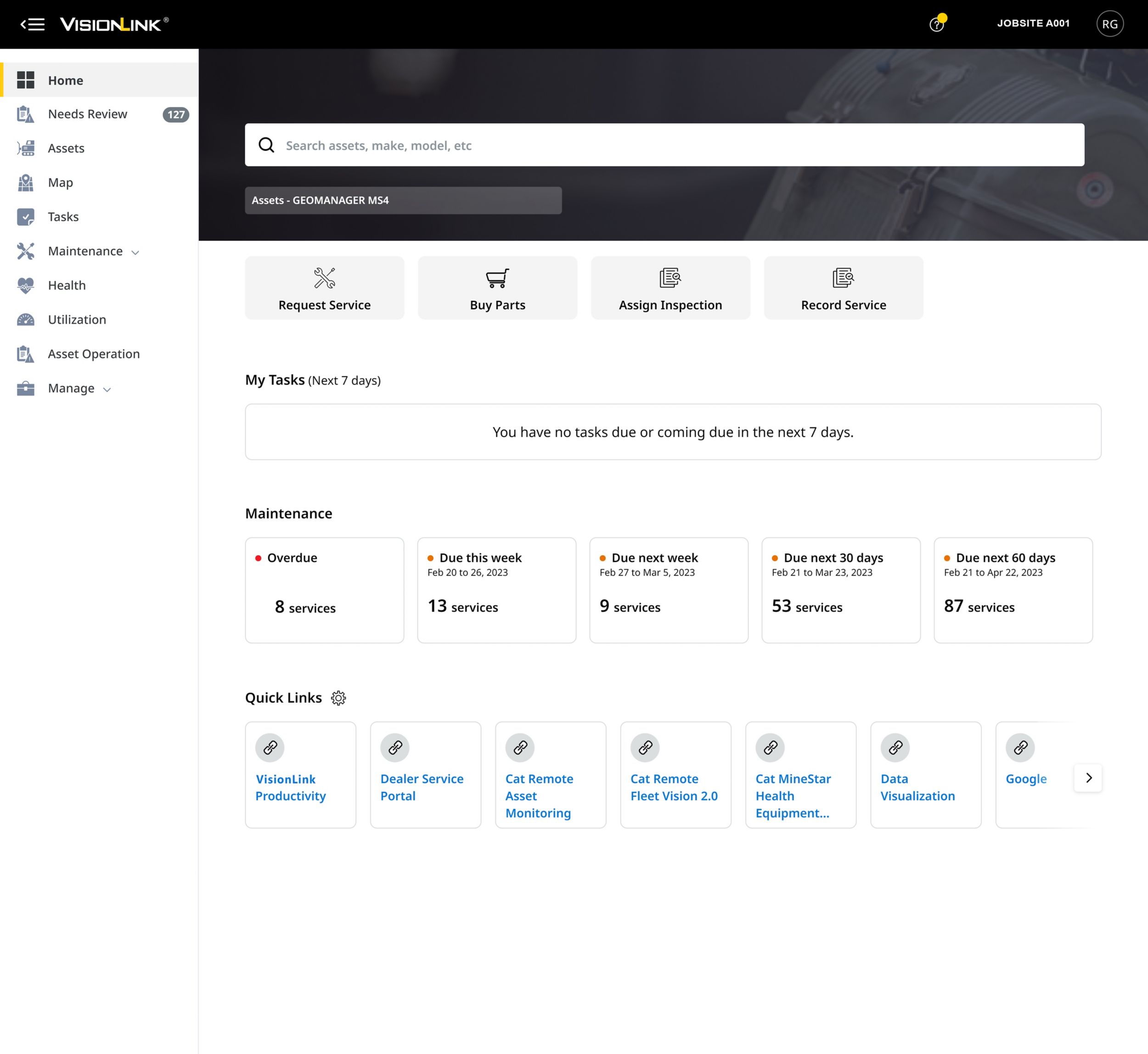Expand the Maintenance menu chevron
Viewport: 1148px width, 1054px height.
coord(135,252)
